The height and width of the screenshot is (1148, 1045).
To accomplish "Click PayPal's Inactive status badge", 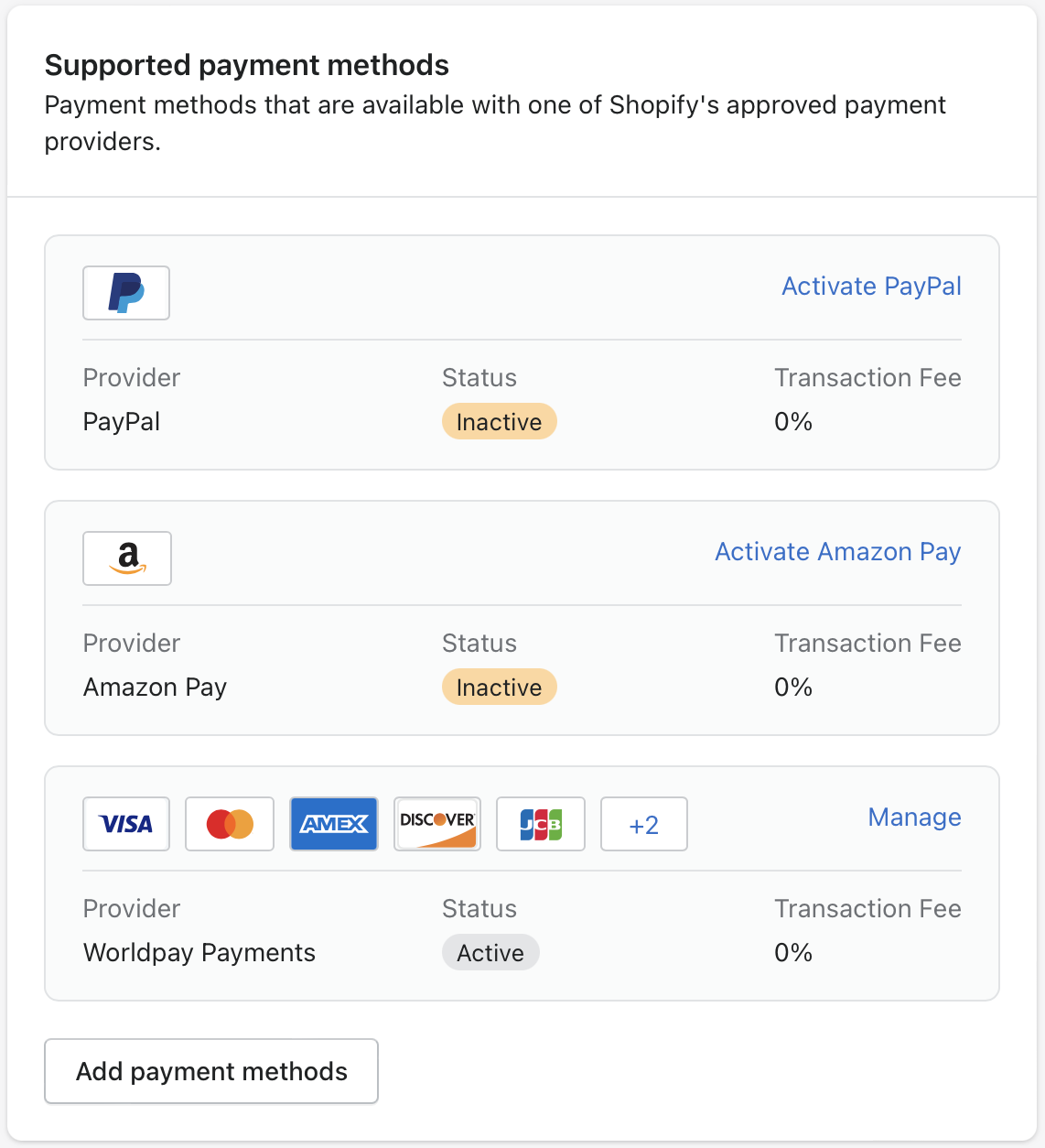I will pos(499,422).
